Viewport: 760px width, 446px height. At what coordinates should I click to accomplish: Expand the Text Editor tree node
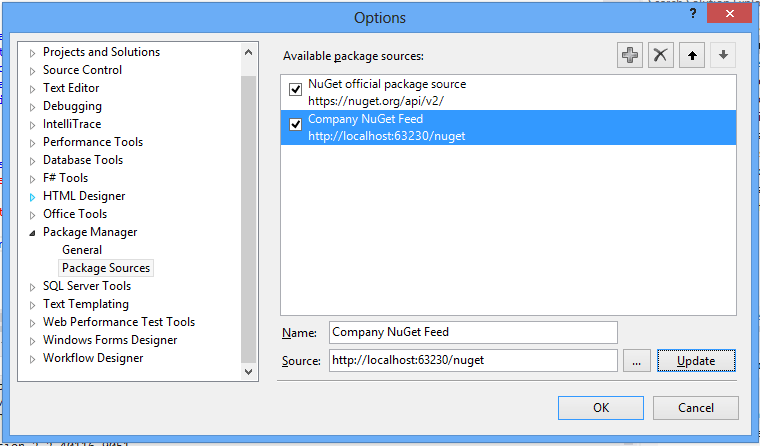33,89
